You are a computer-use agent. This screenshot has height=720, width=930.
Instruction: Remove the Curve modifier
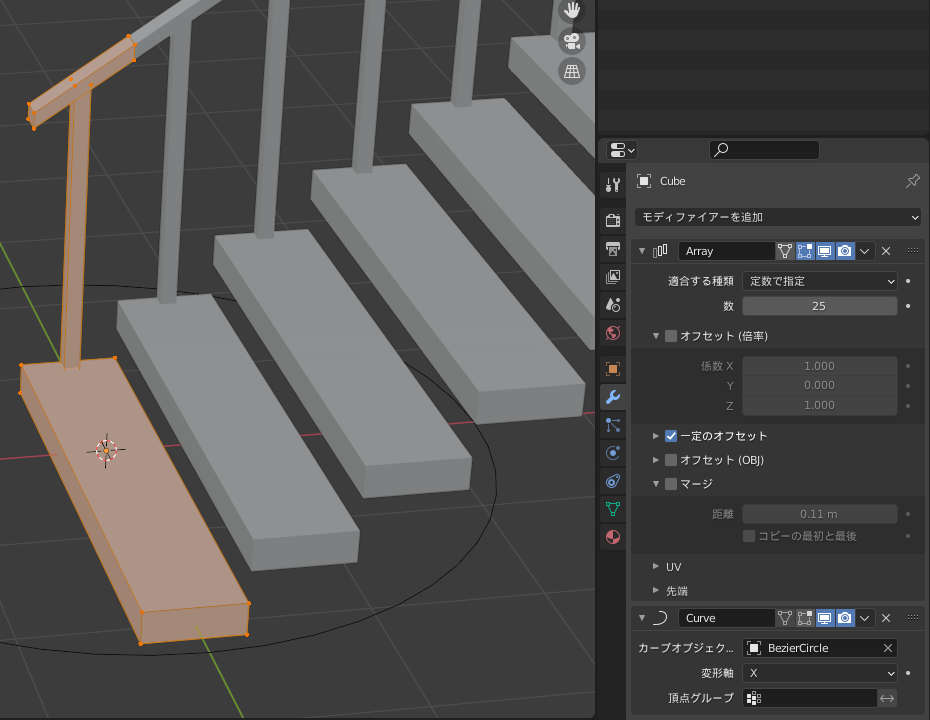[x=886, y=618]
